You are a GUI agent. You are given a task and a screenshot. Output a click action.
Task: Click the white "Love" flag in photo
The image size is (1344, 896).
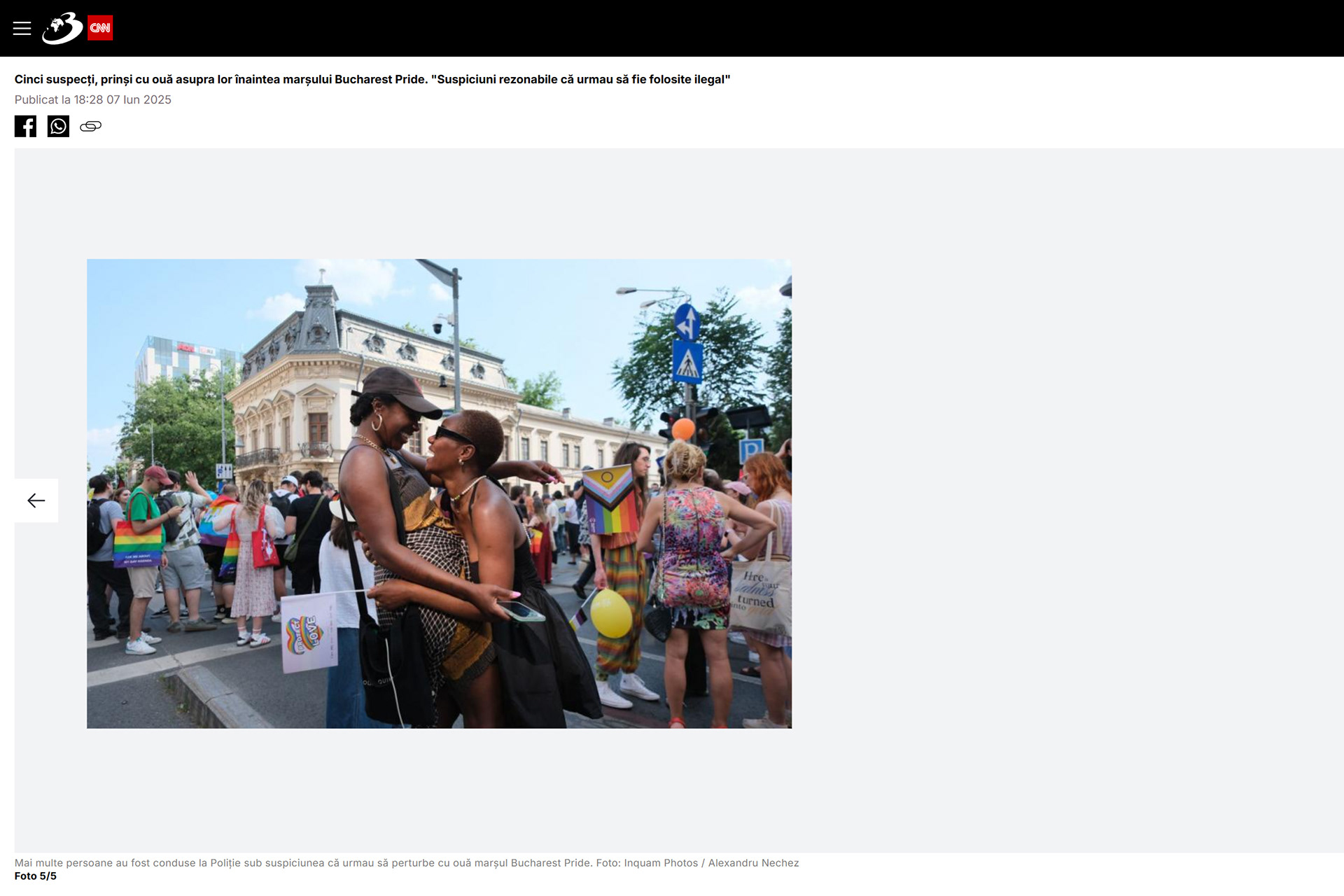pyautogui.click(x=309, y=632)
